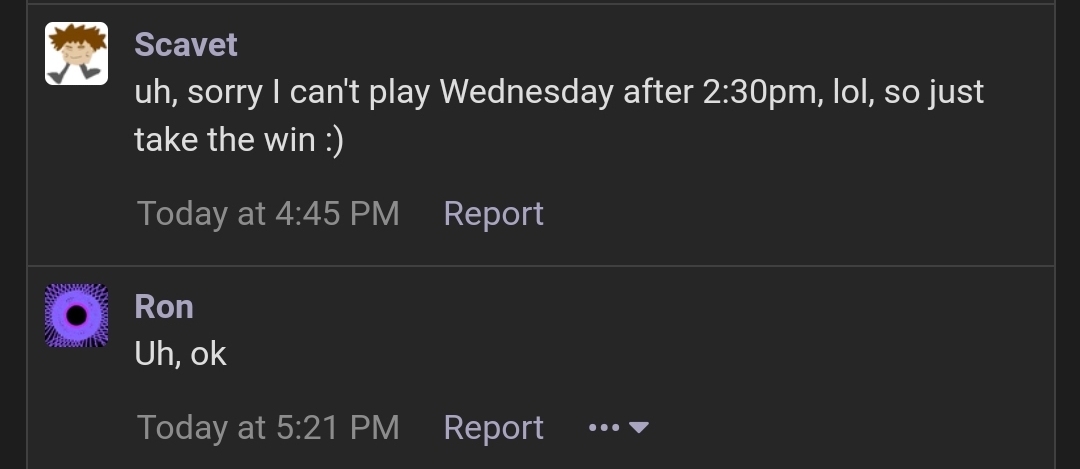Click the "Today at 5:21 PM" timestamp
The width and height of the screenshot is (1080, 469).
(268, 428)
